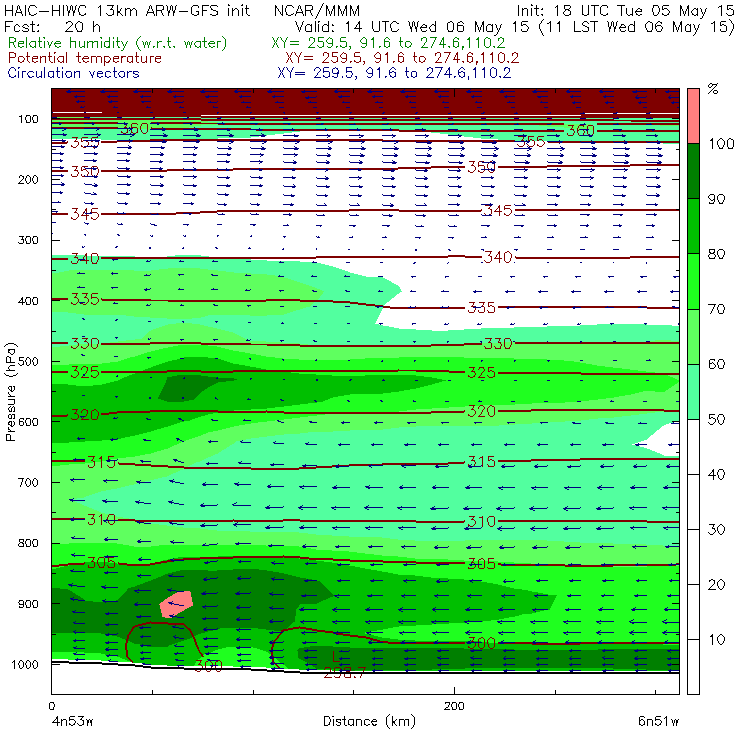Screen dimensions: 740x740
Task: Click the "50" colorbar scale label
Action: pos(716,420)
